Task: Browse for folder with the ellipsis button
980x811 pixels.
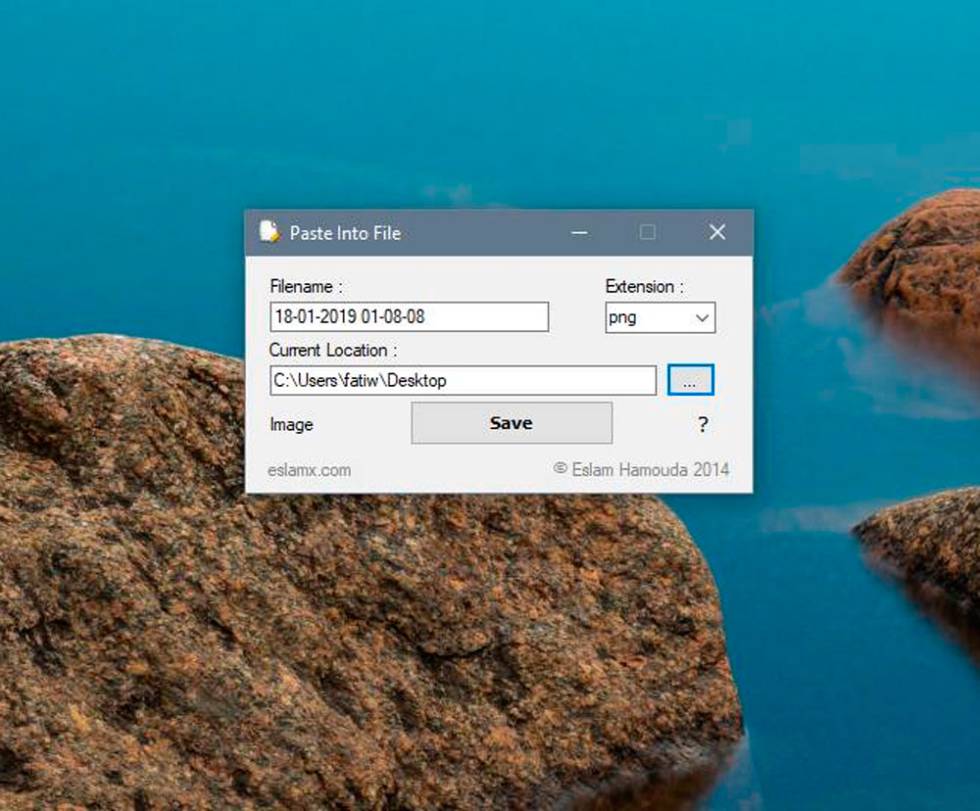Action: pos(690,380)
